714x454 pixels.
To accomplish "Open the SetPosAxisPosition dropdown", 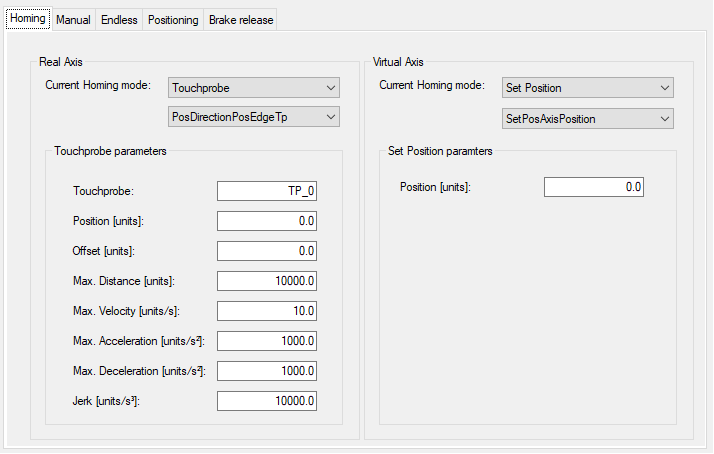I will coord(587,118).
